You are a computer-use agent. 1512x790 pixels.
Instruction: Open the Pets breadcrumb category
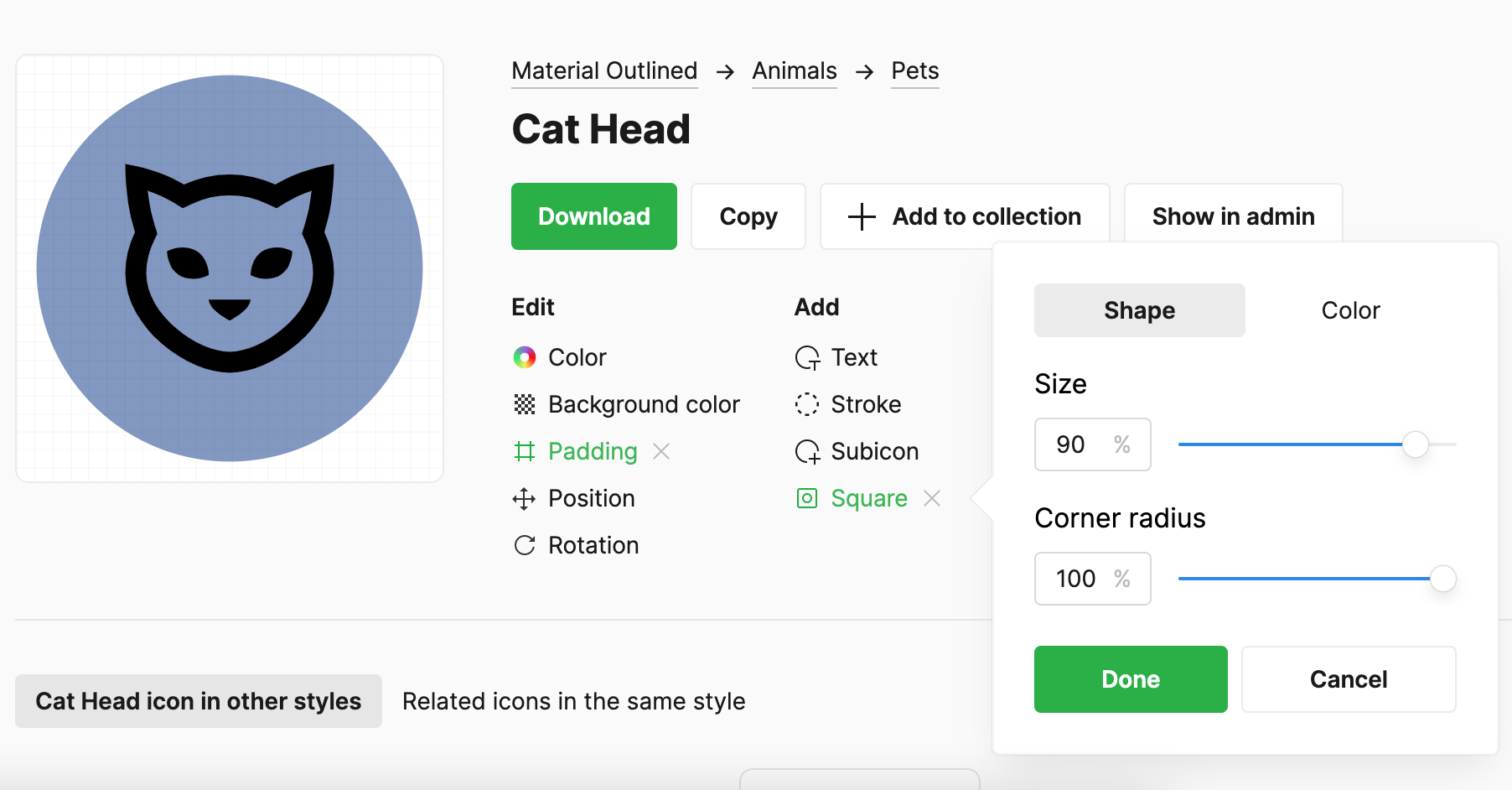(x=914, y=70)
